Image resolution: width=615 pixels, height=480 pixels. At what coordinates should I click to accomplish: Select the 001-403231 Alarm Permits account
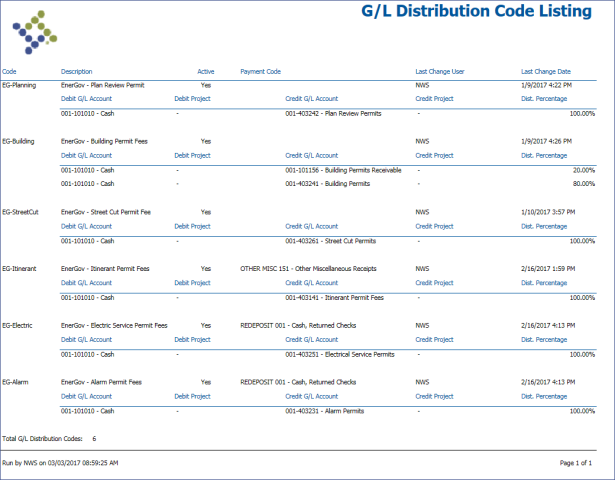pos(323,411)
